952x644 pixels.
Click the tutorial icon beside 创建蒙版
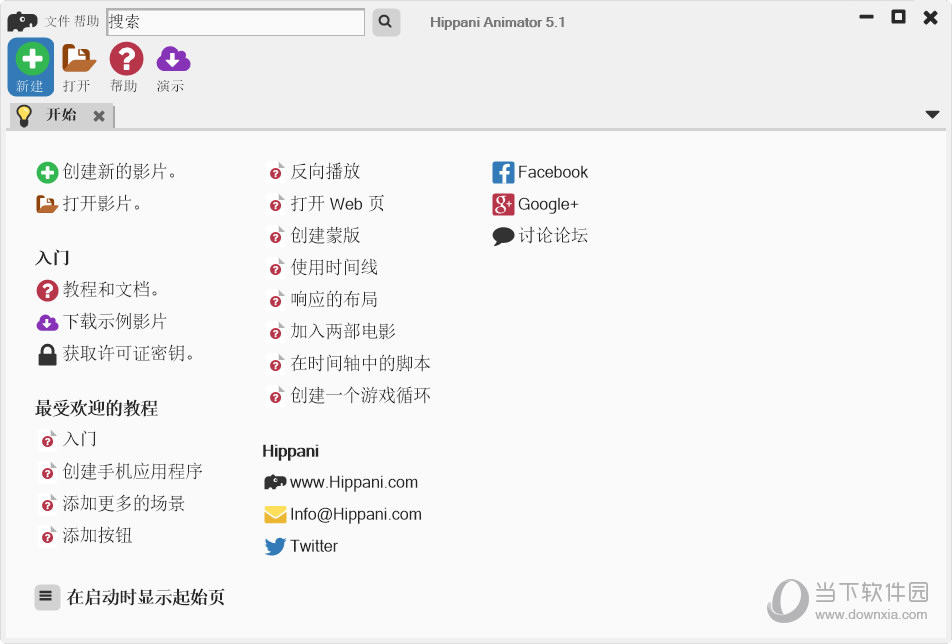[x=276, y=236]
